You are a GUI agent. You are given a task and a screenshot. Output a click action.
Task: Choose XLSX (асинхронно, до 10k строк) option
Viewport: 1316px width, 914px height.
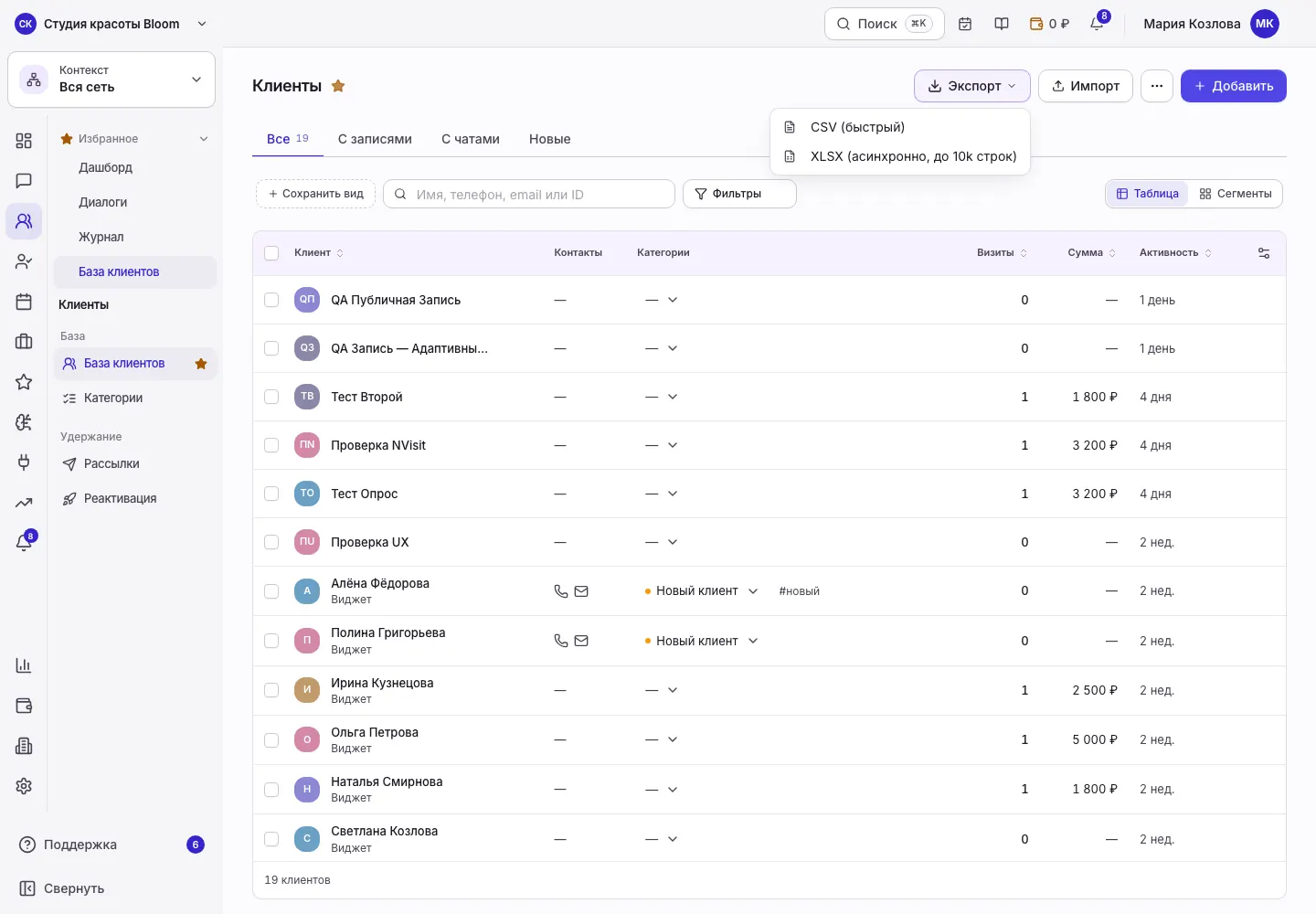point(900,156)
